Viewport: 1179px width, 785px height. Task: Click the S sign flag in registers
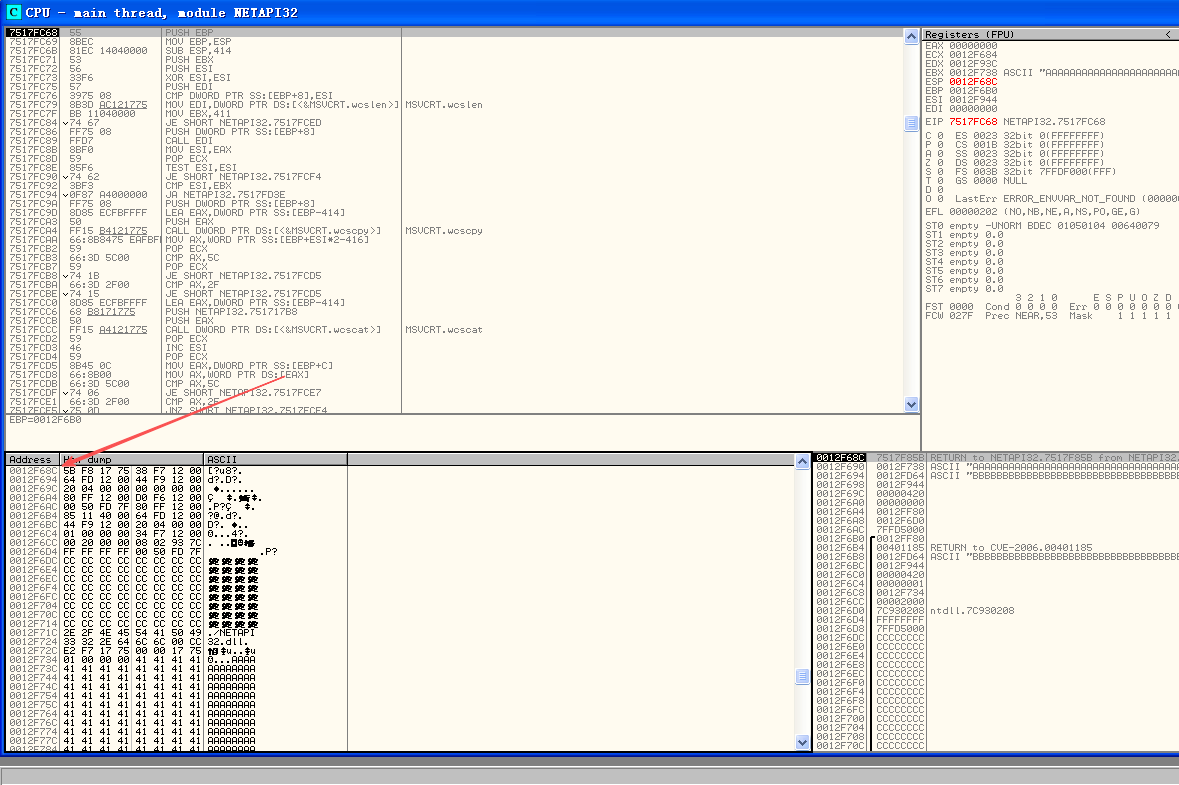click(934, 172)
